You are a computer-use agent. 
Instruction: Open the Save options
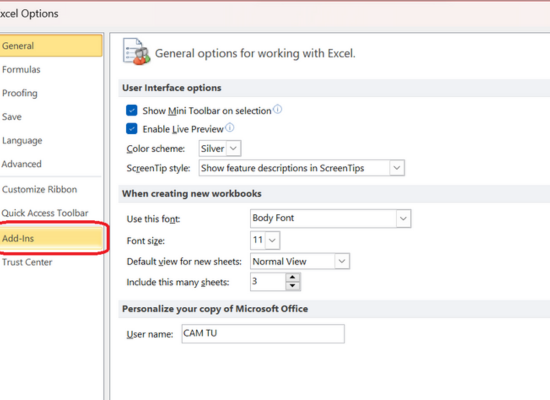12,117
